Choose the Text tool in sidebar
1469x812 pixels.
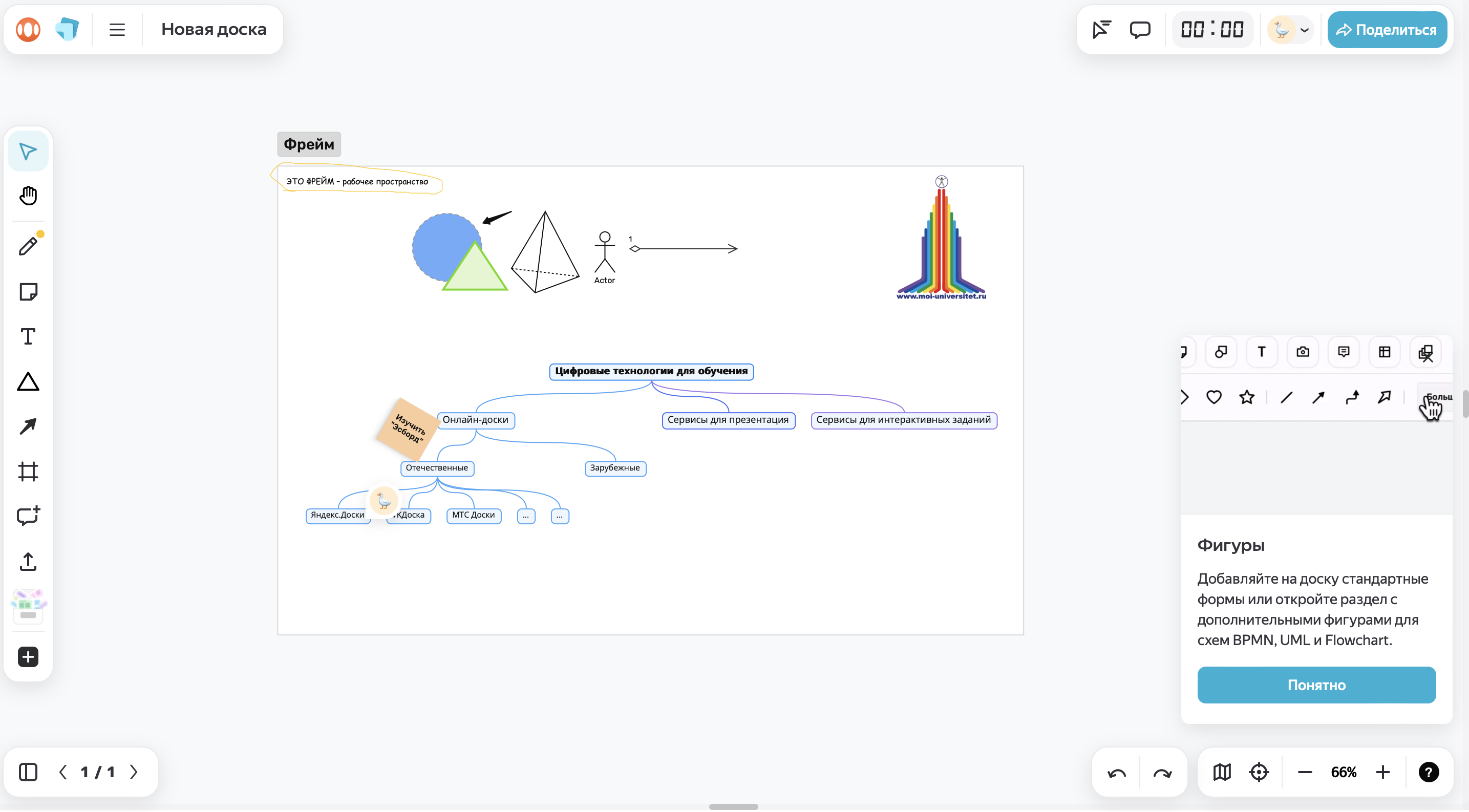[x=28, y=336]
